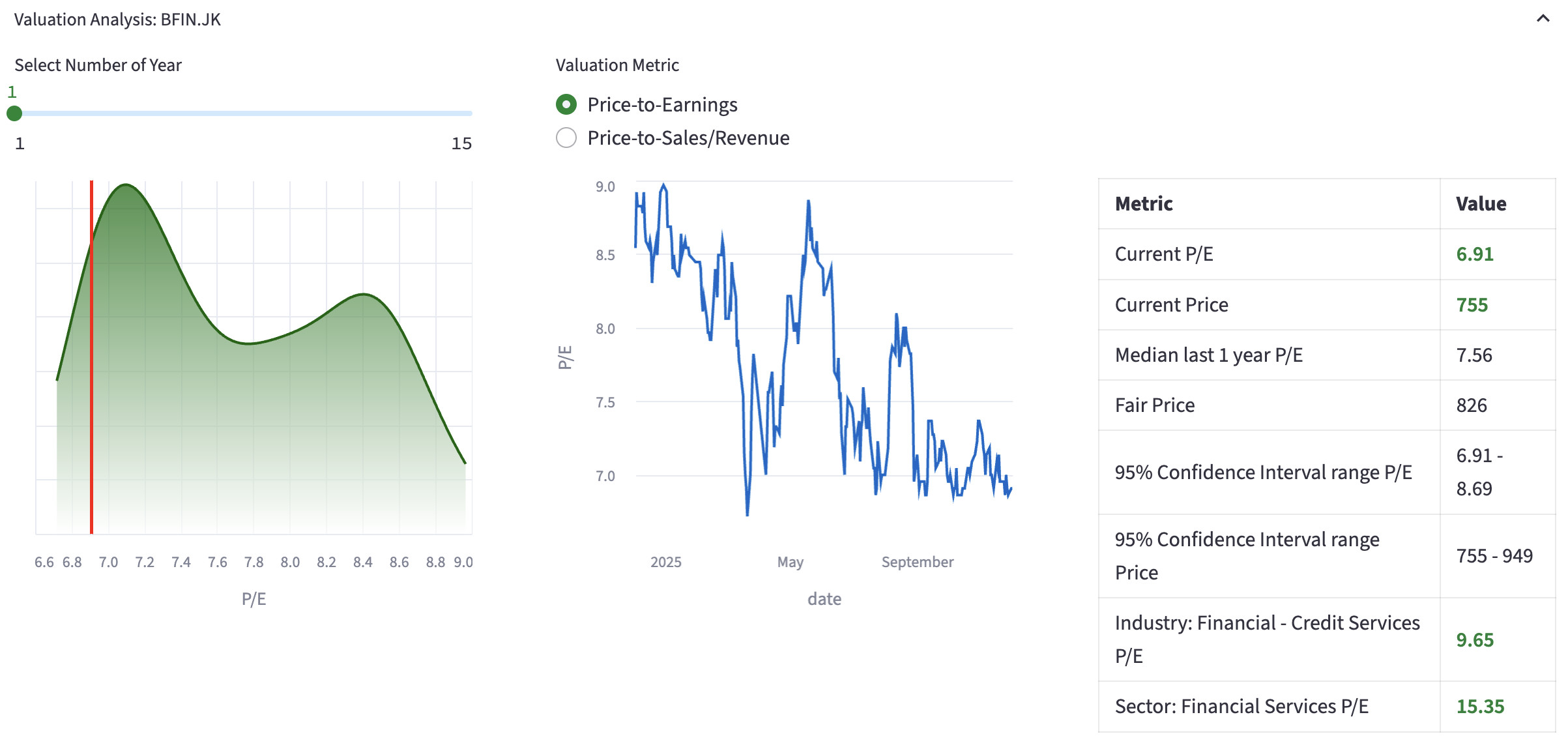Select Price-to-Sales/Revenue radio button
Viewport: 1568px width, 747px height.
point(566,138)
